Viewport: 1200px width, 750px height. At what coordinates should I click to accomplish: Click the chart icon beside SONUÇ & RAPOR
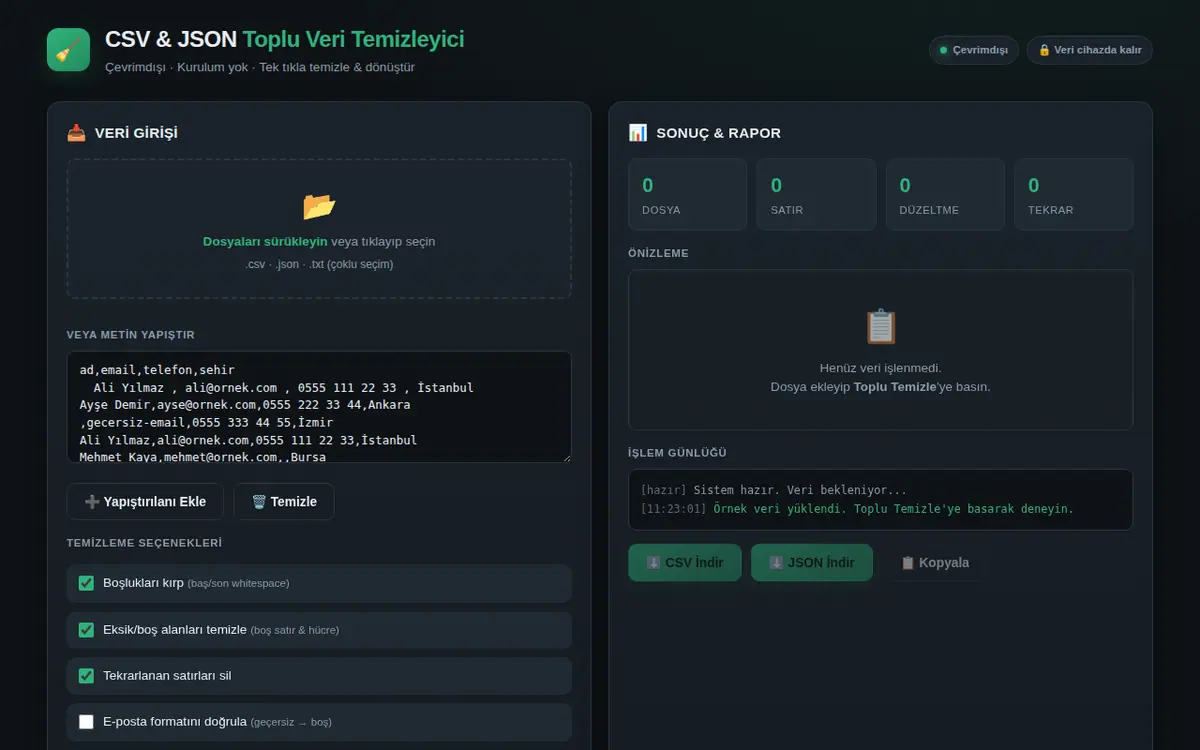click(x=638, y=133)
